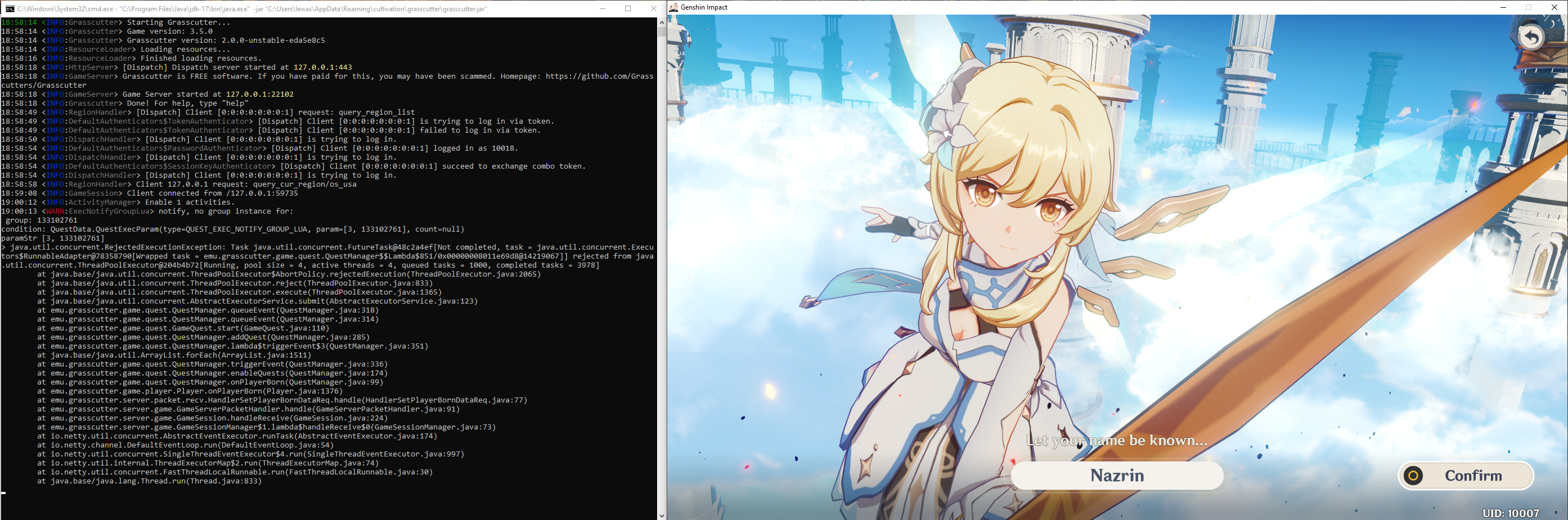The height and width of the screenshot is (520, 1568).
Task: Confirm the traveler name
Action: tap(1466, 476)
